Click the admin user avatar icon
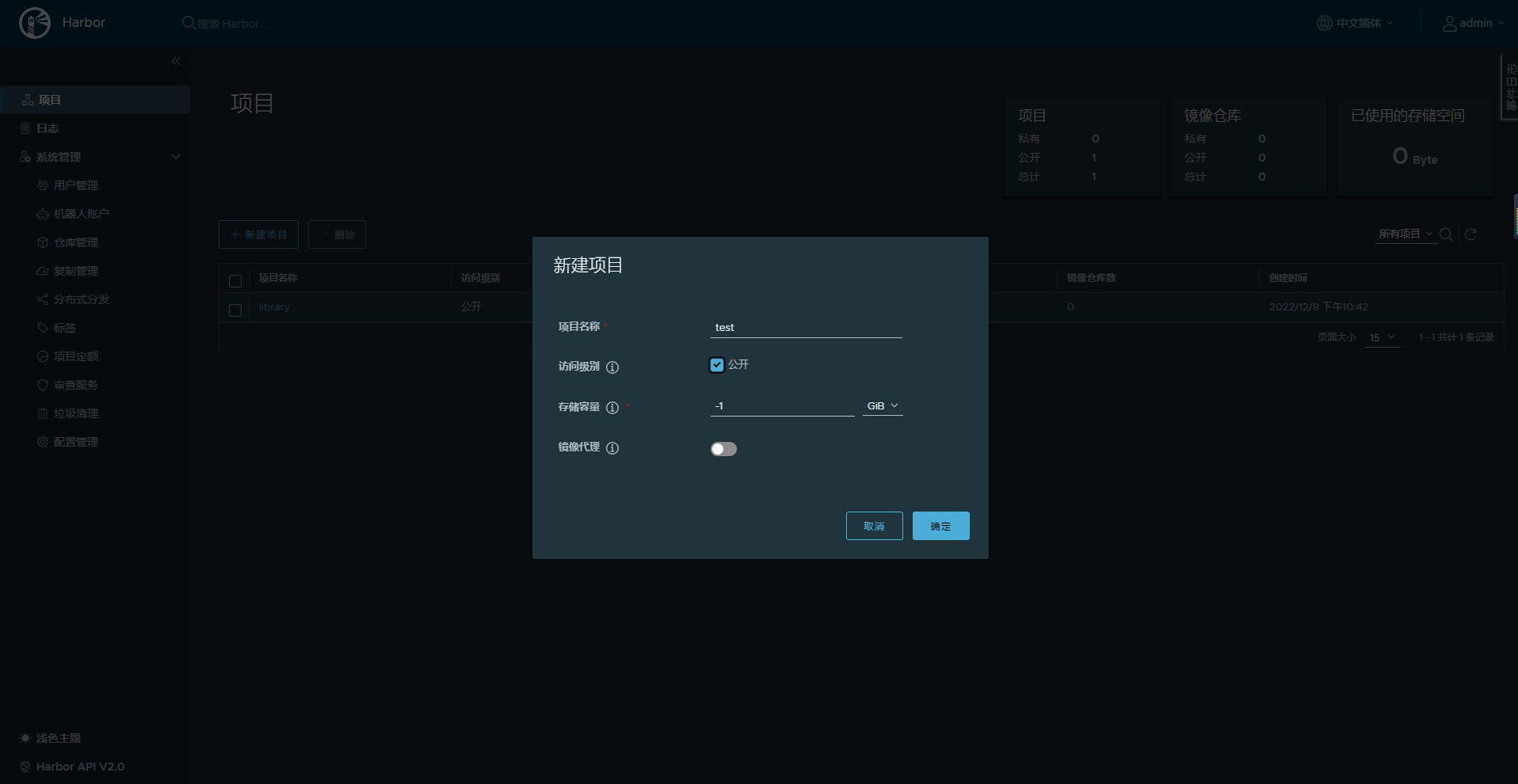 [x=1449, y=23]
